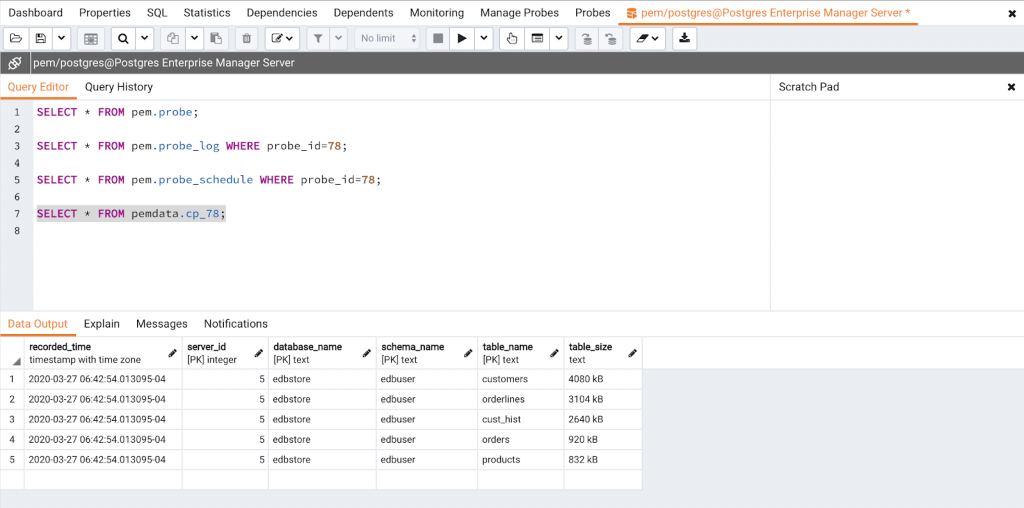Open the Messages tab

[162, 324]
